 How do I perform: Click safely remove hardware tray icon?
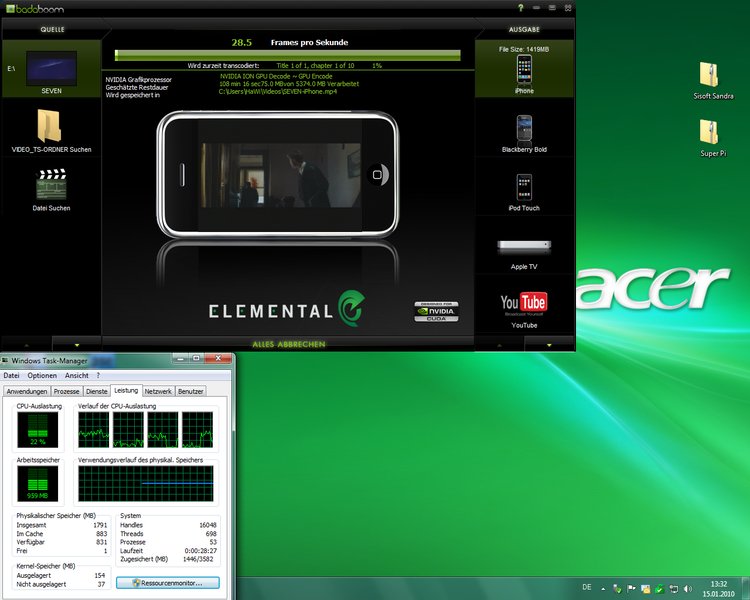(618, 589)
